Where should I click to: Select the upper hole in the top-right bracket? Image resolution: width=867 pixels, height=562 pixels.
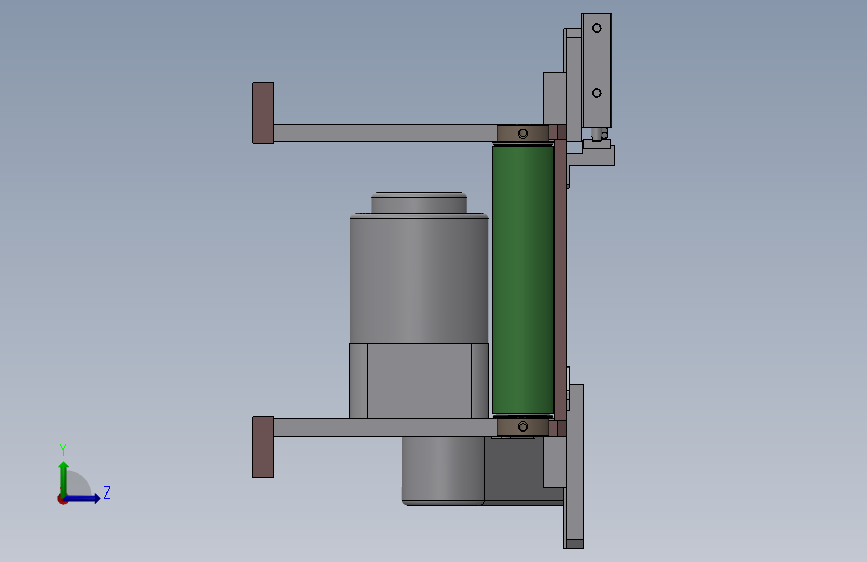[x=597, y=28]
